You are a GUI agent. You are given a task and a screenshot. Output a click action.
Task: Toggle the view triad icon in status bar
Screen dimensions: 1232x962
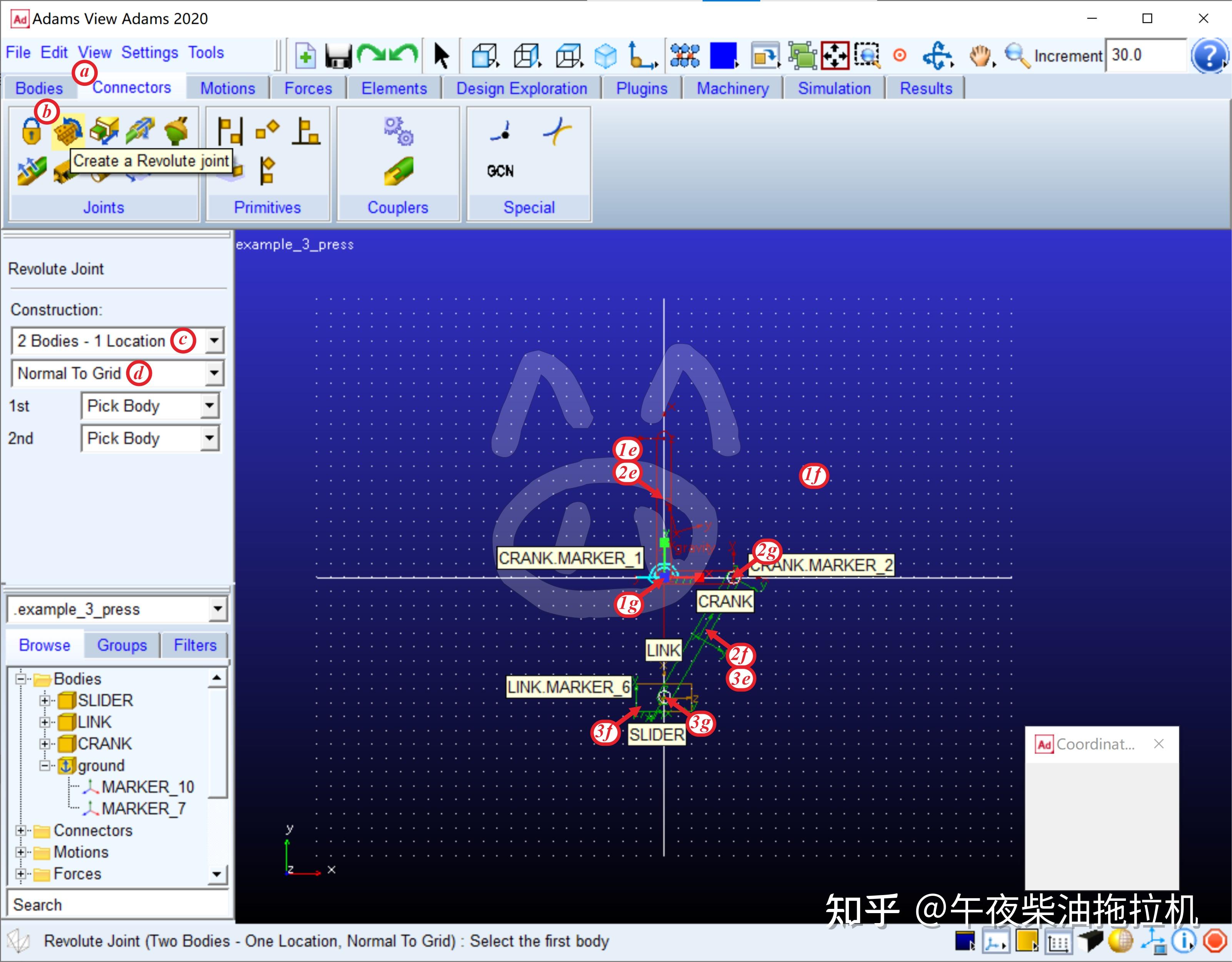tap(1153, 941)
